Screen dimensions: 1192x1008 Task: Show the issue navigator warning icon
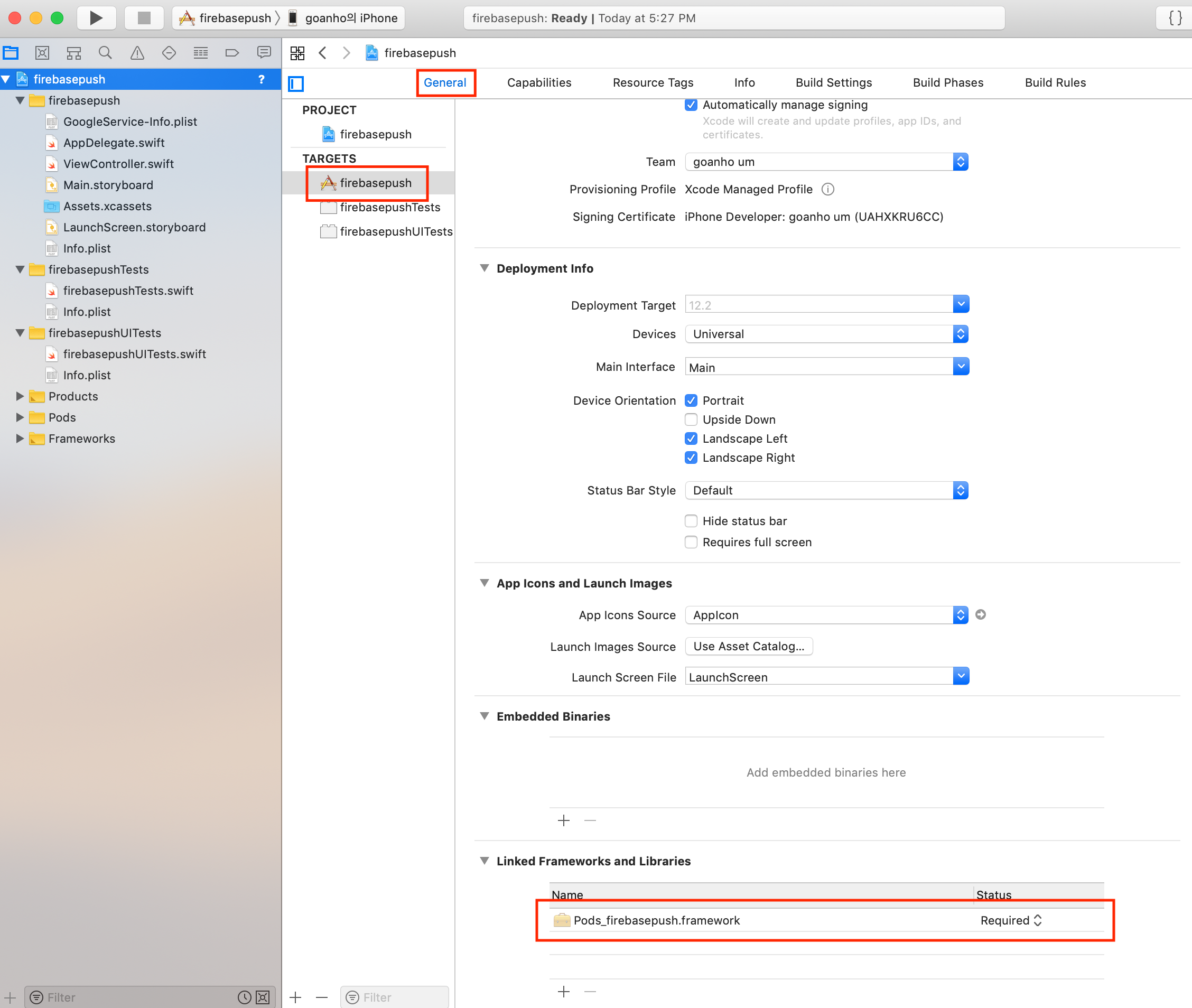click(x=137, y=53)
